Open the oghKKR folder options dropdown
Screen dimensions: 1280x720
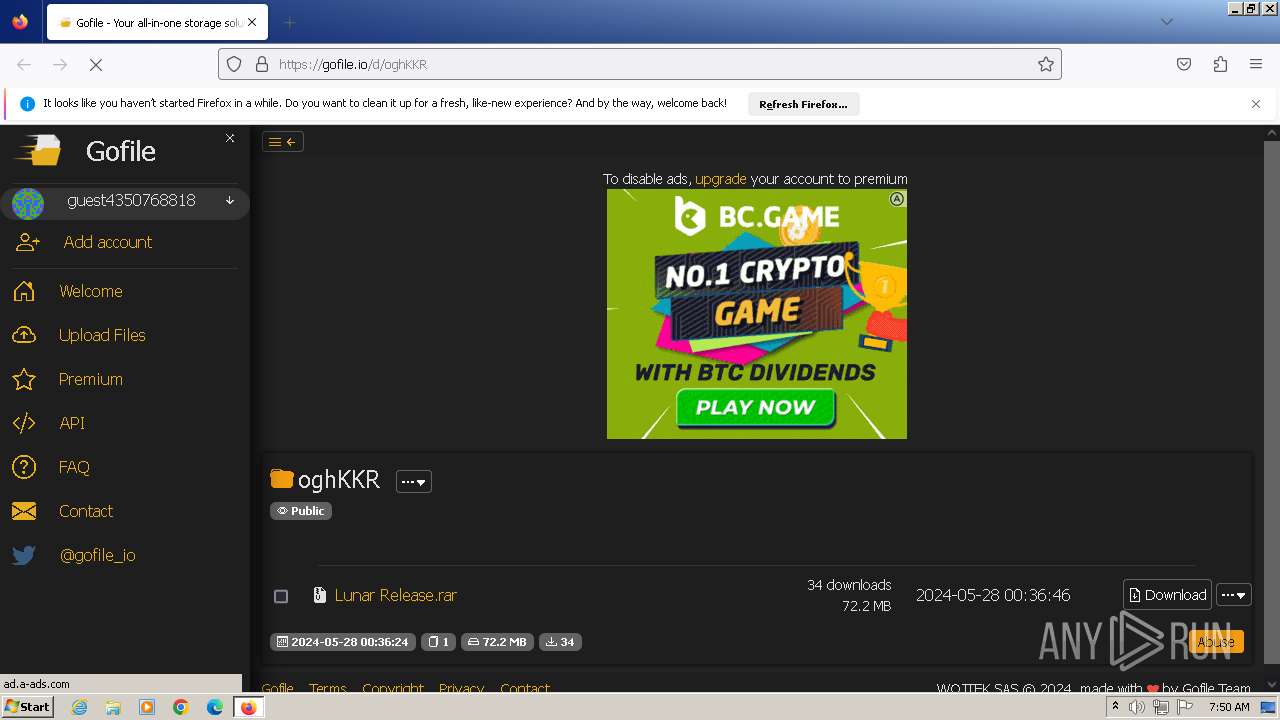(x=413, y=481)
